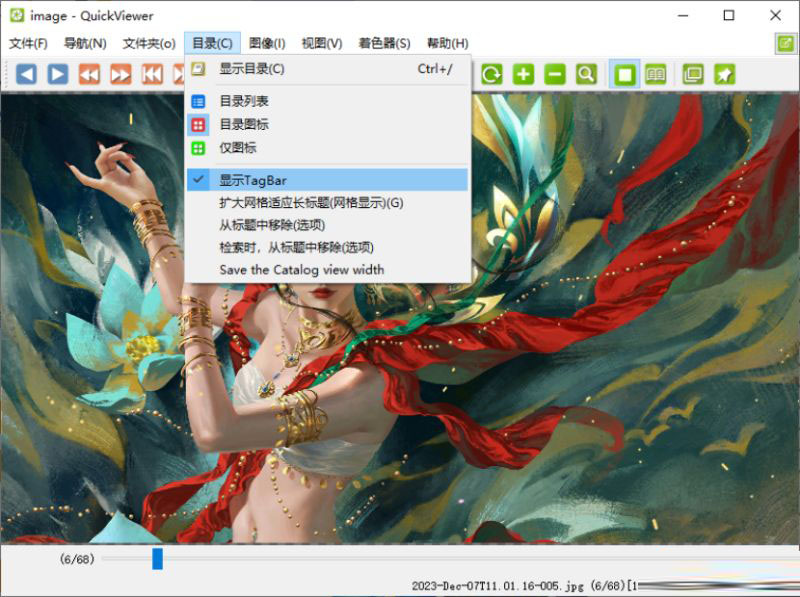Click the green magnifier fit icon
800x597 pixels.
[x=586, y=74]
